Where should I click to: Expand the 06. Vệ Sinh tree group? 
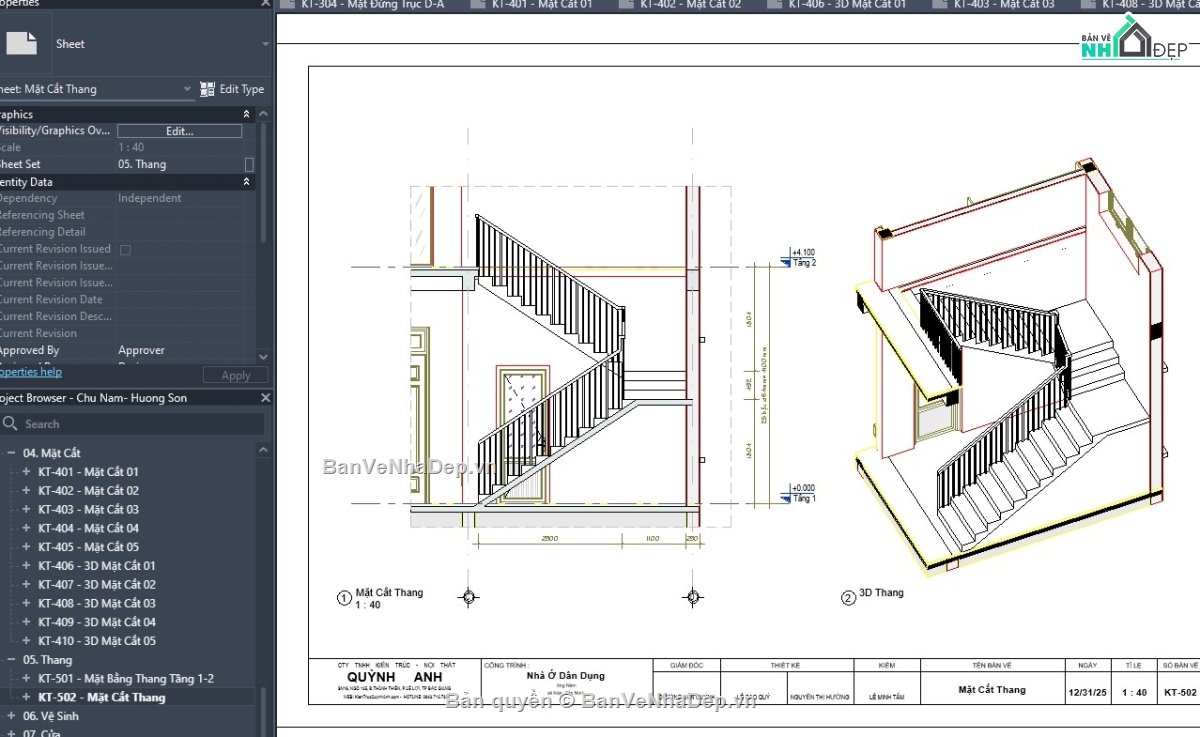10,716
